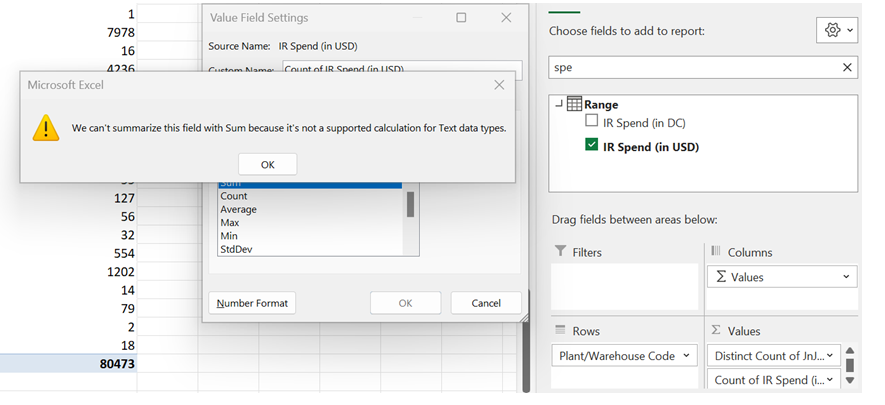Select the cell with value 16
Screen dimensions: 885x405
[68, 51]
